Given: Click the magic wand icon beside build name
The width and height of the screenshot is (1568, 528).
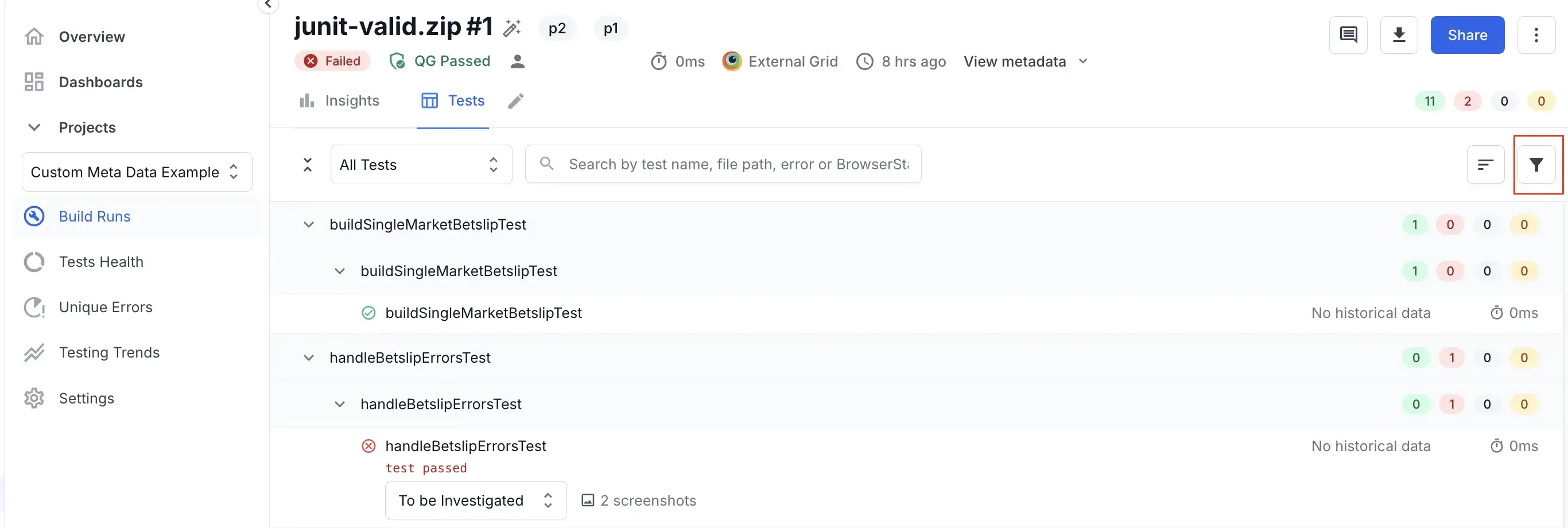Looking at the screenshot, I should [512, 28].
